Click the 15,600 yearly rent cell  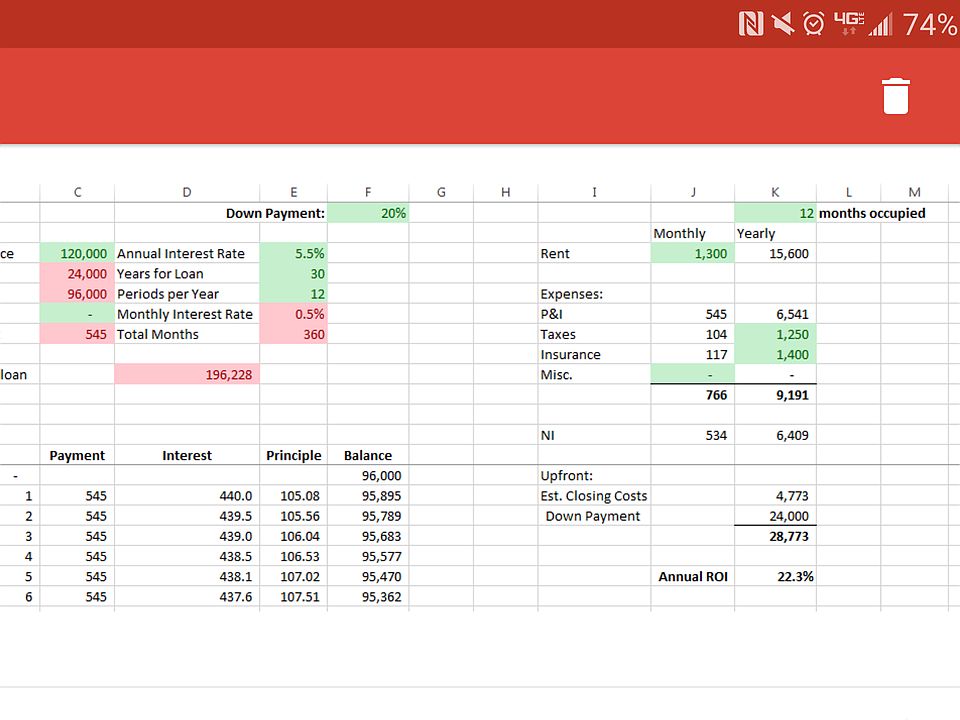pyautogui.click(x=776, y=253)
